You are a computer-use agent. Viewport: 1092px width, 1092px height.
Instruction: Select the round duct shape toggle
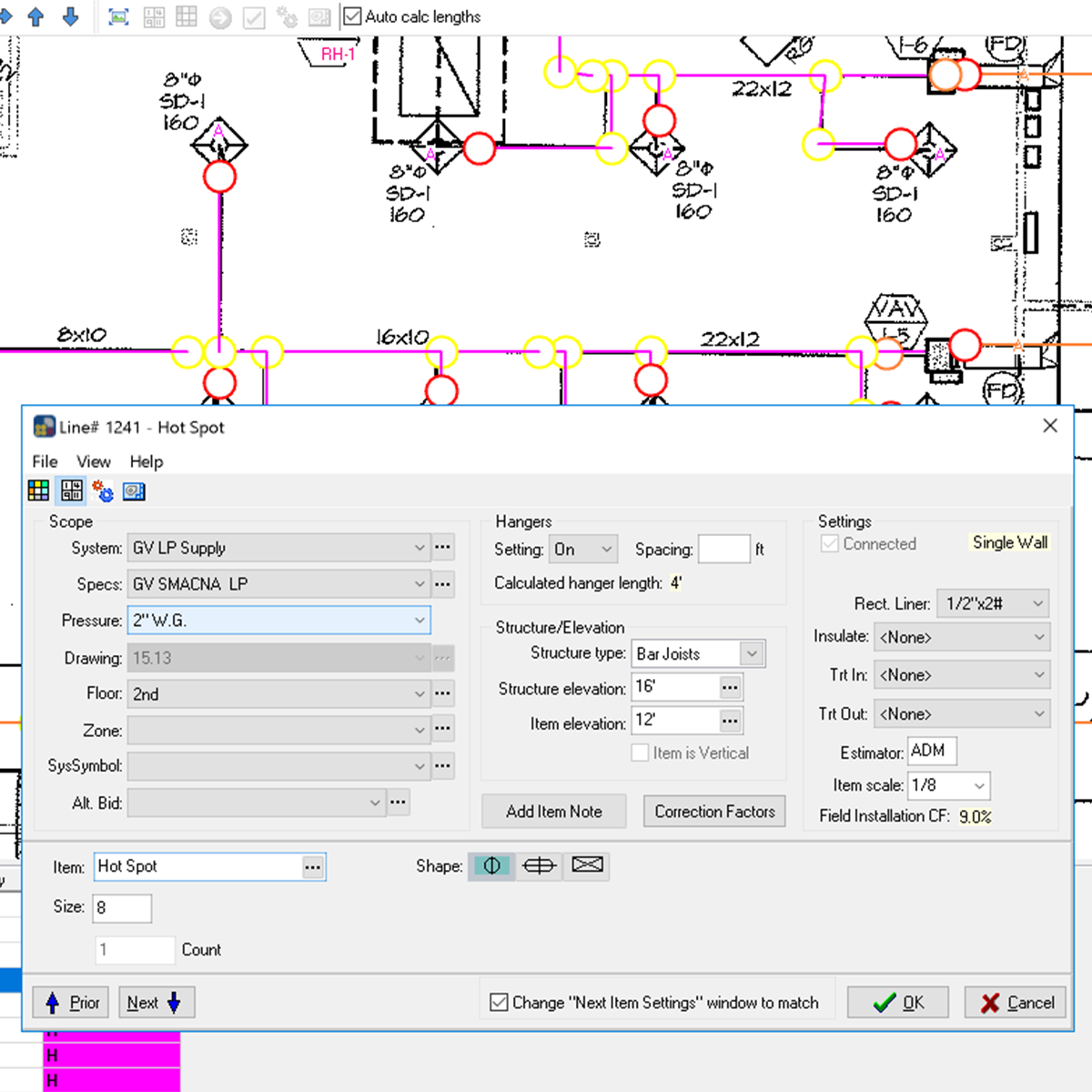coord(491,865)
